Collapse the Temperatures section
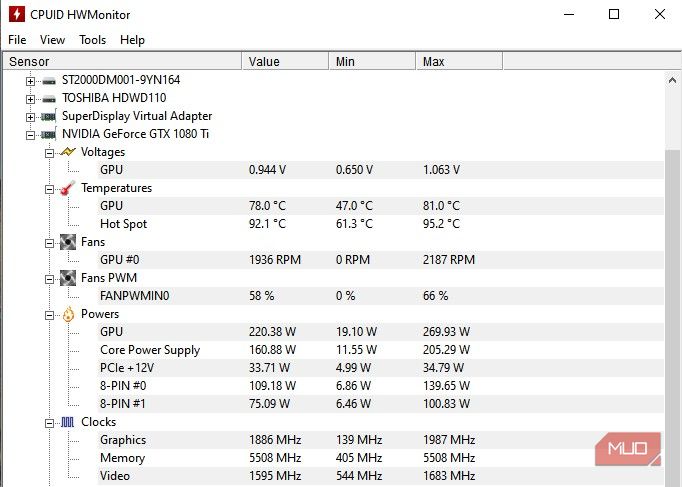The width and height of the screenshot is (682, 487). (x=49, y=188)
